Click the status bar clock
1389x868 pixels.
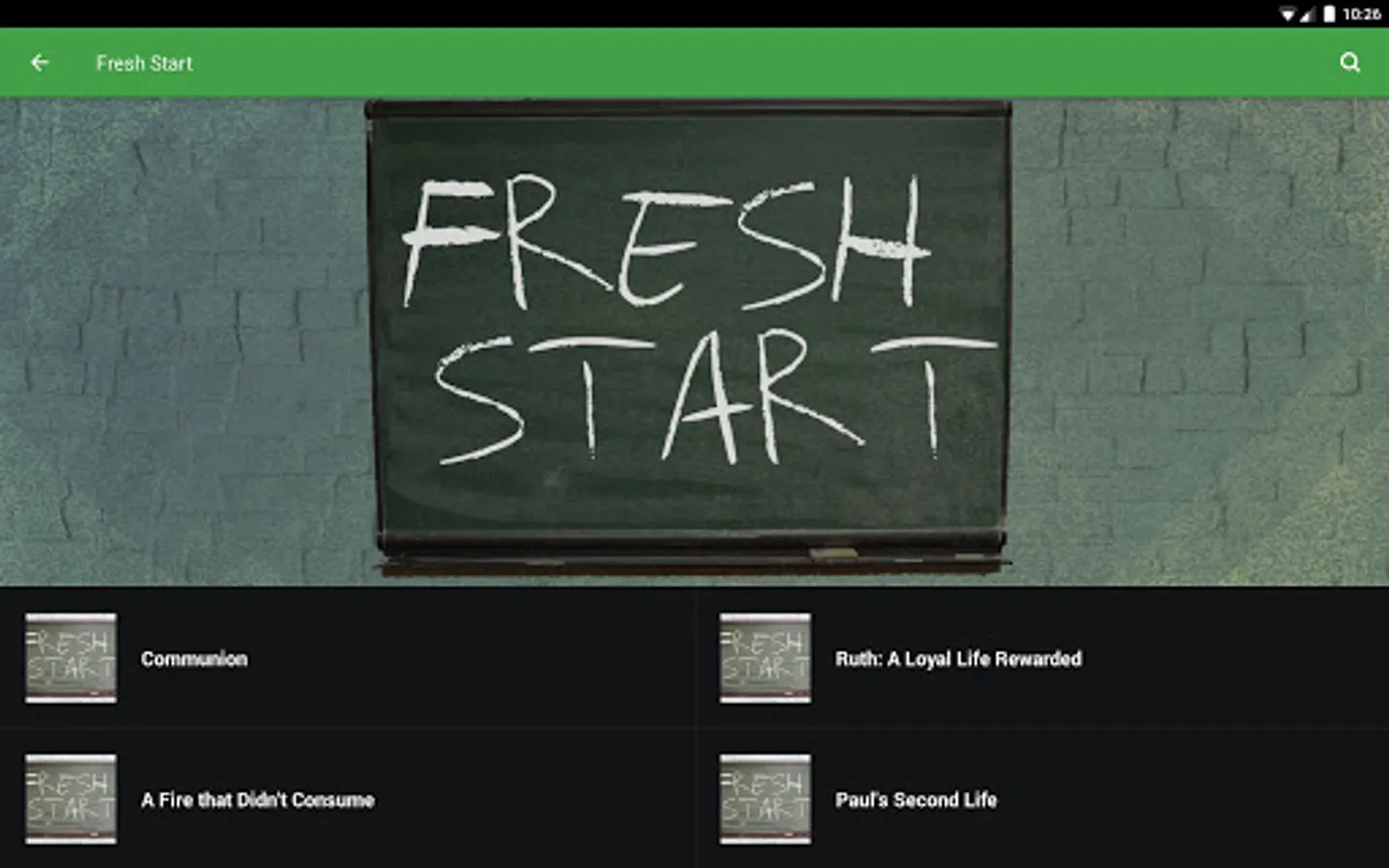(x=1361, y=14)
